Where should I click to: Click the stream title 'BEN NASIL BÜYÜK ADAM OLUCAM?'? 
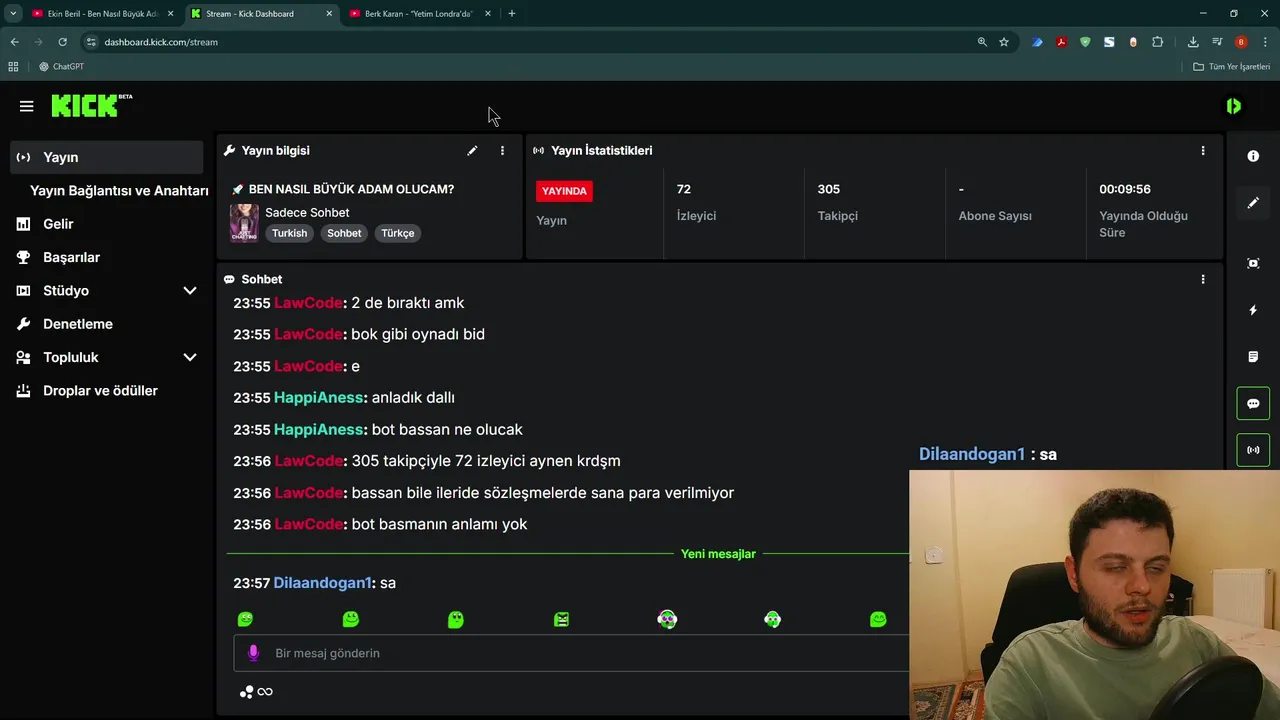(x=351, y=189)
